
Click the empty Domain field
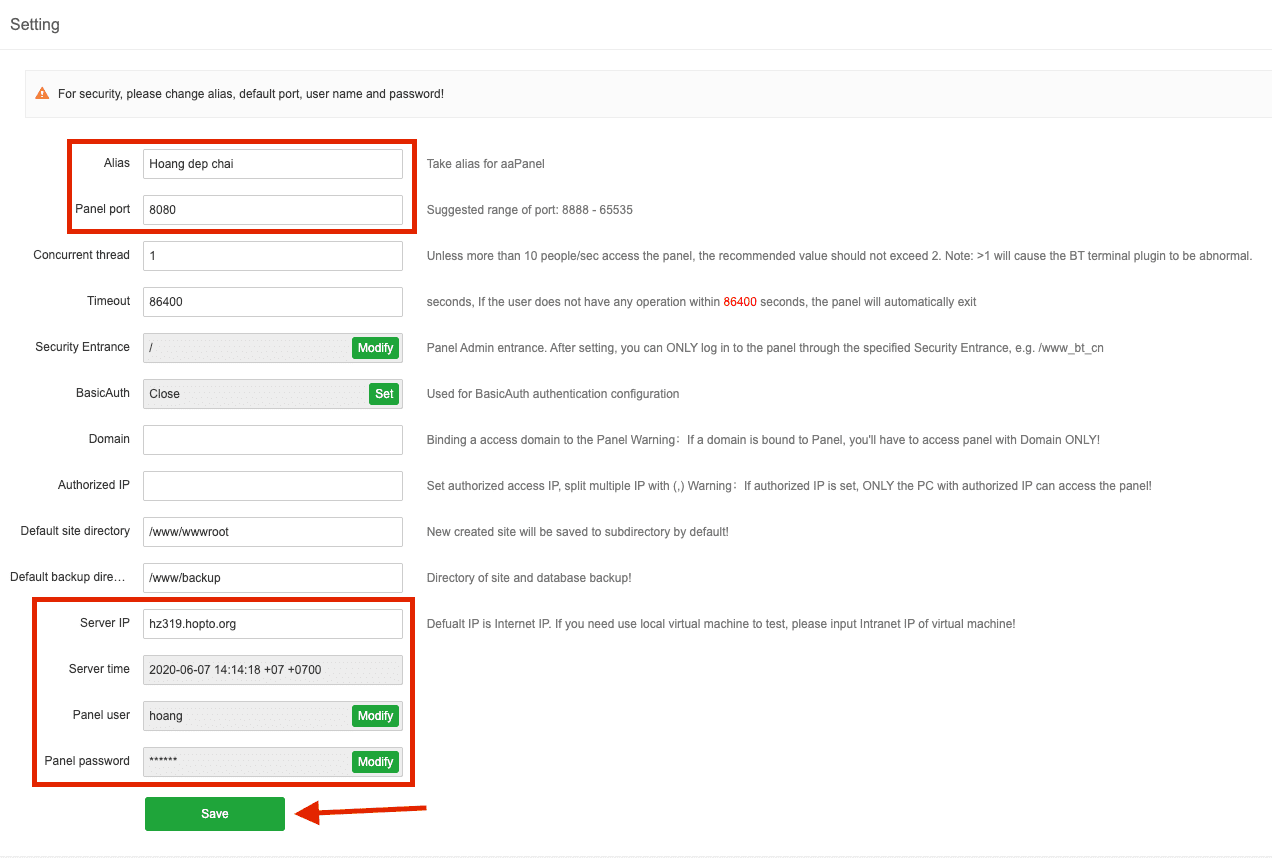[272, 440]
